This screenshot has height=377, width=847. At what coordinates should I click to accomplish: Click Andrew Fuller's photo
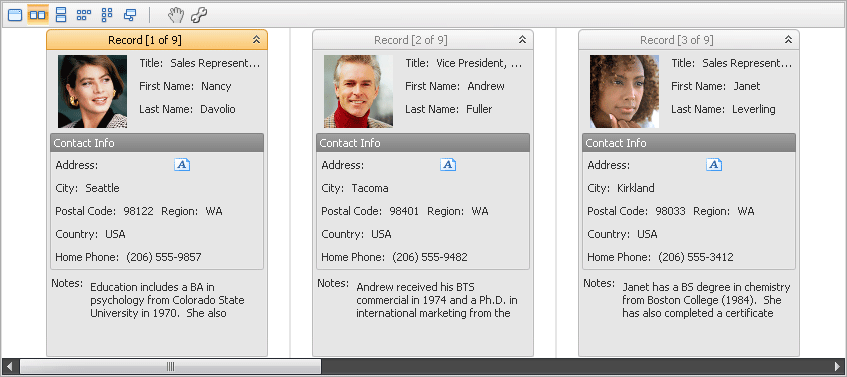click(x=359, y=91)
